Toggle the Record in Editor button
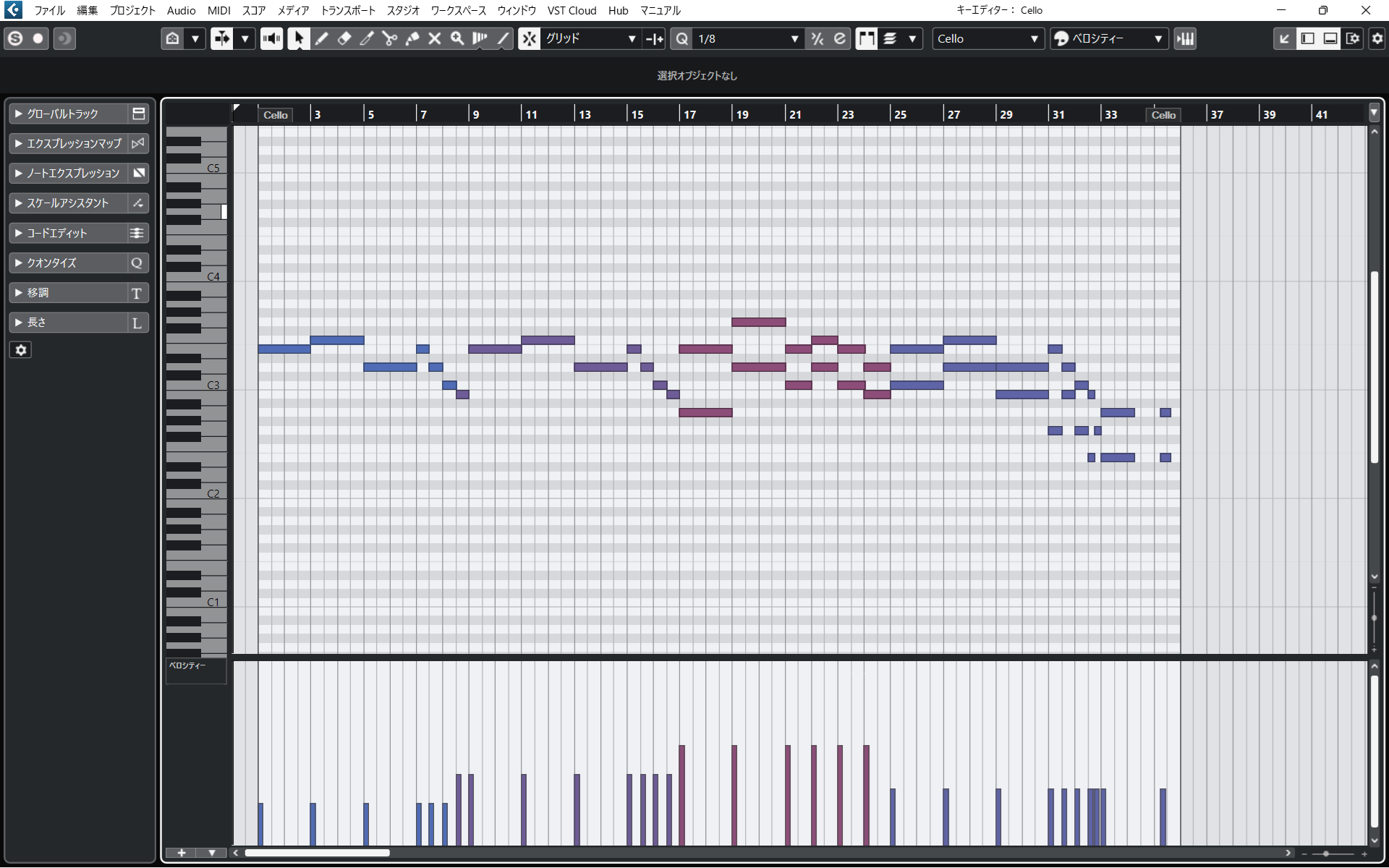 pos(38,39)
